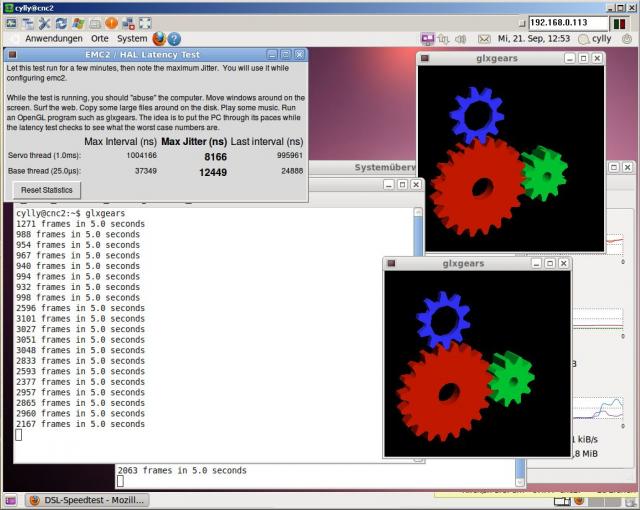Click the first VNC toolbar monitor icon
This screenshot has width=640, height=510.
[x=11, y=23]
